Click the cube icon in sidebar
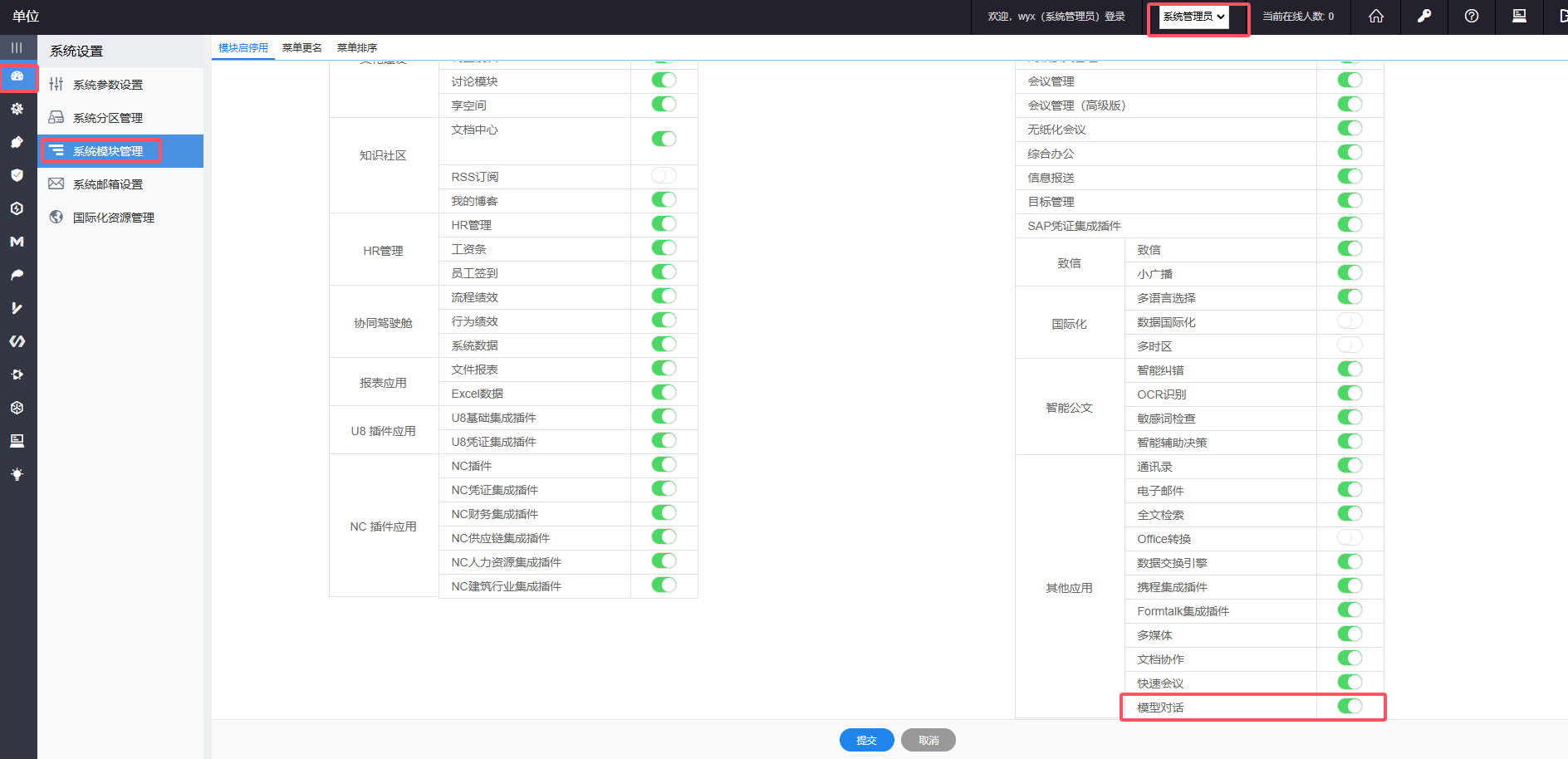The height and width of the screenshot is (759, 1568). point(17,408)
